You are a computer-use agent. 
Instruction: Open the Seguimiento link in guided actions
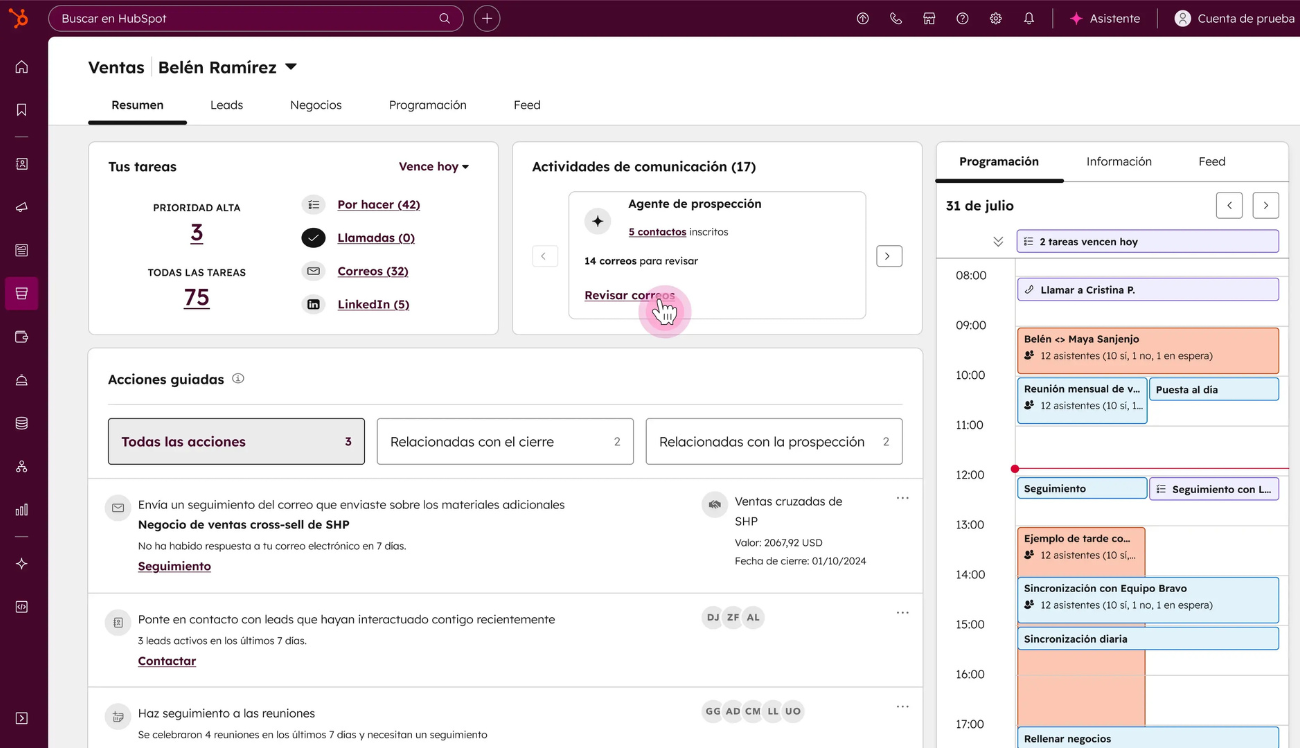click(x=174, y=565)
